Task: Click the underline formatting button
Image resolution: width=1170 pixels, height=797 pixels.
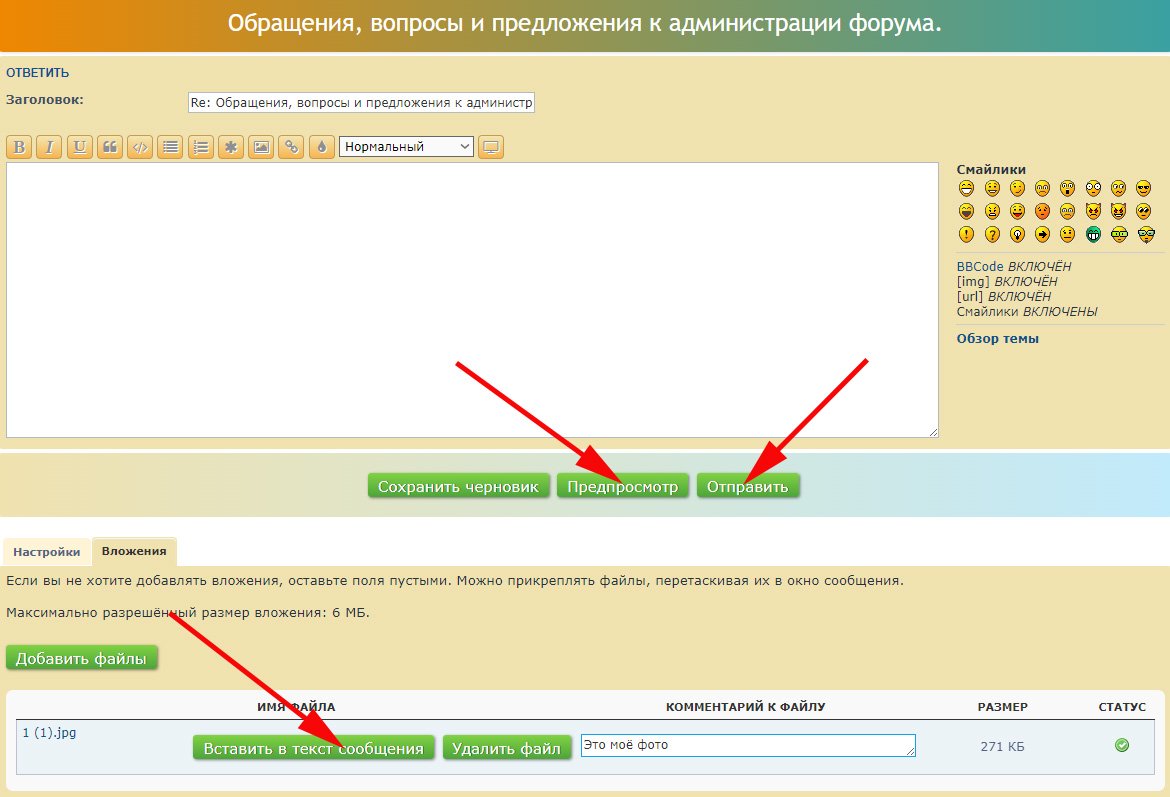Action: coord(80,147)
